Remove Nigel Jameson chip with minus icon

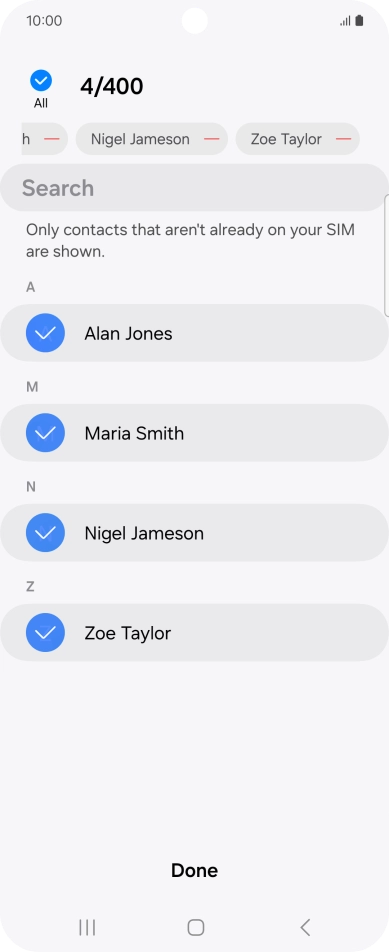click(x=211, y=139)
